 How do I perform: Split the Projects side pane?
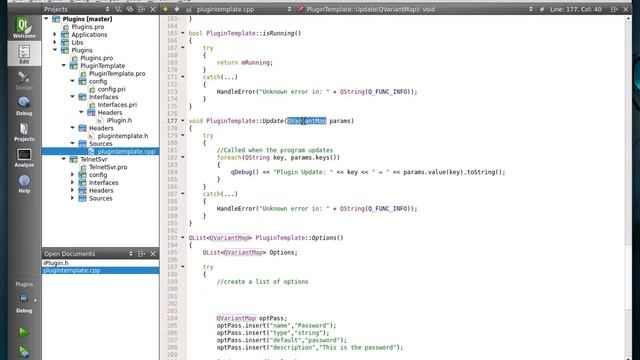coord(141,9)
